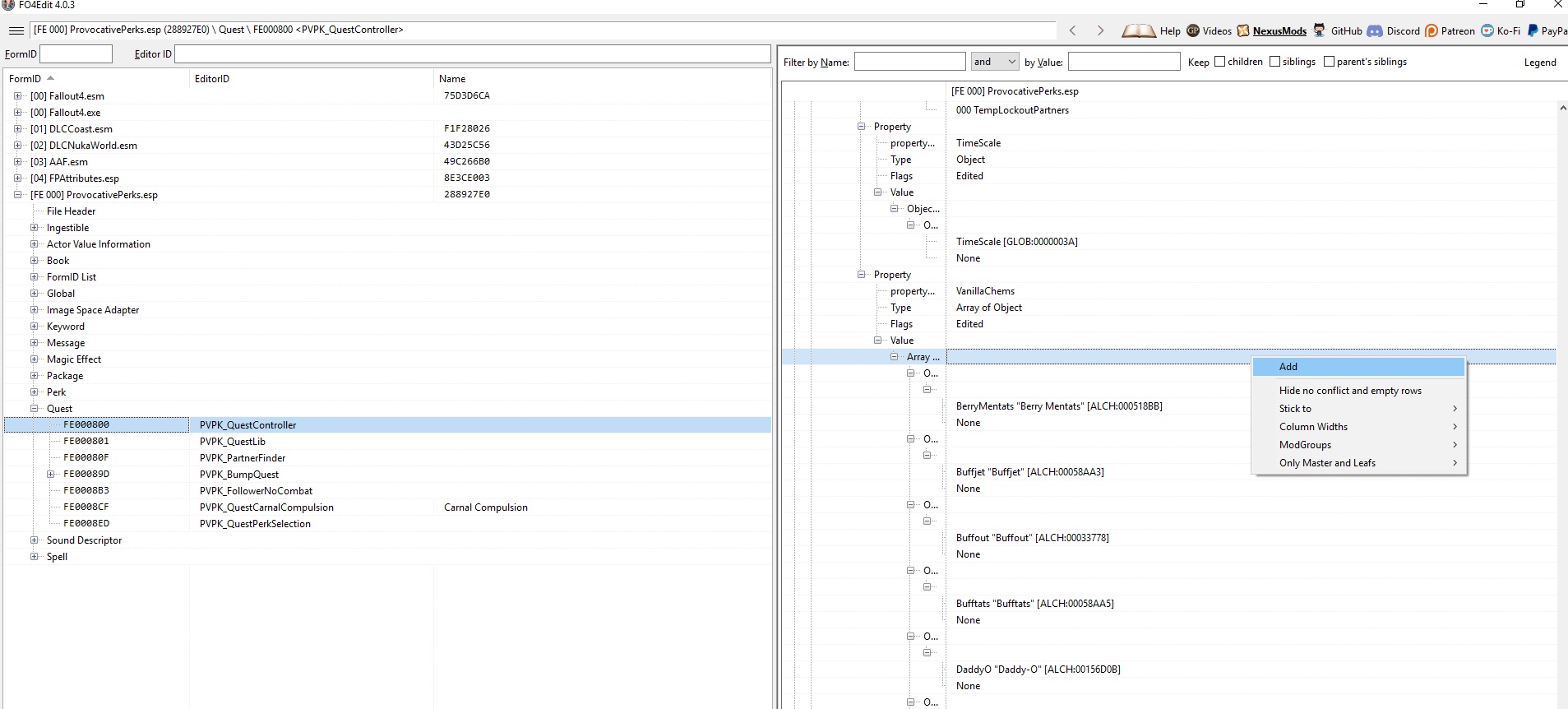The width and height of the screenshot is (1568, 709).
Task: Open the and/or filter combo box
Action: click(x=995, y=62)
